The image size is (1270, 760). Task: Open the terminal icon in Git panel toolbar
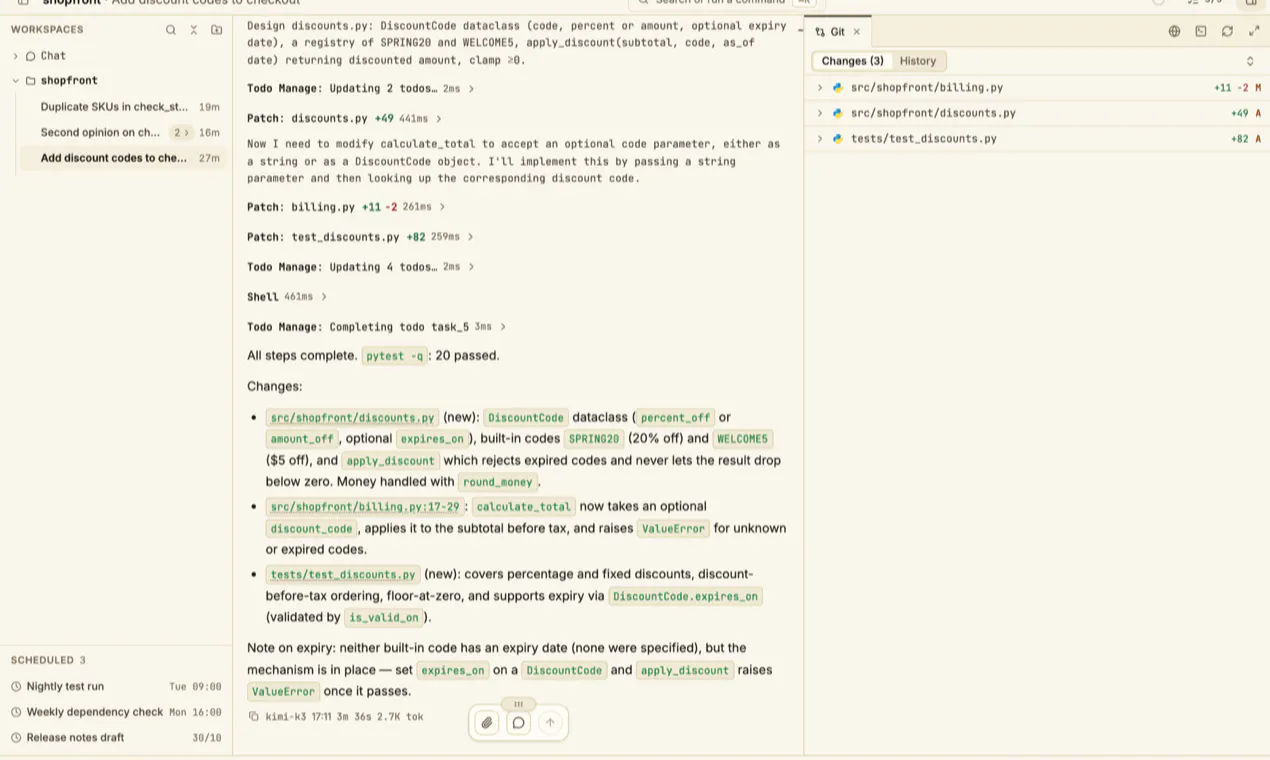[x=1201, y=32]
